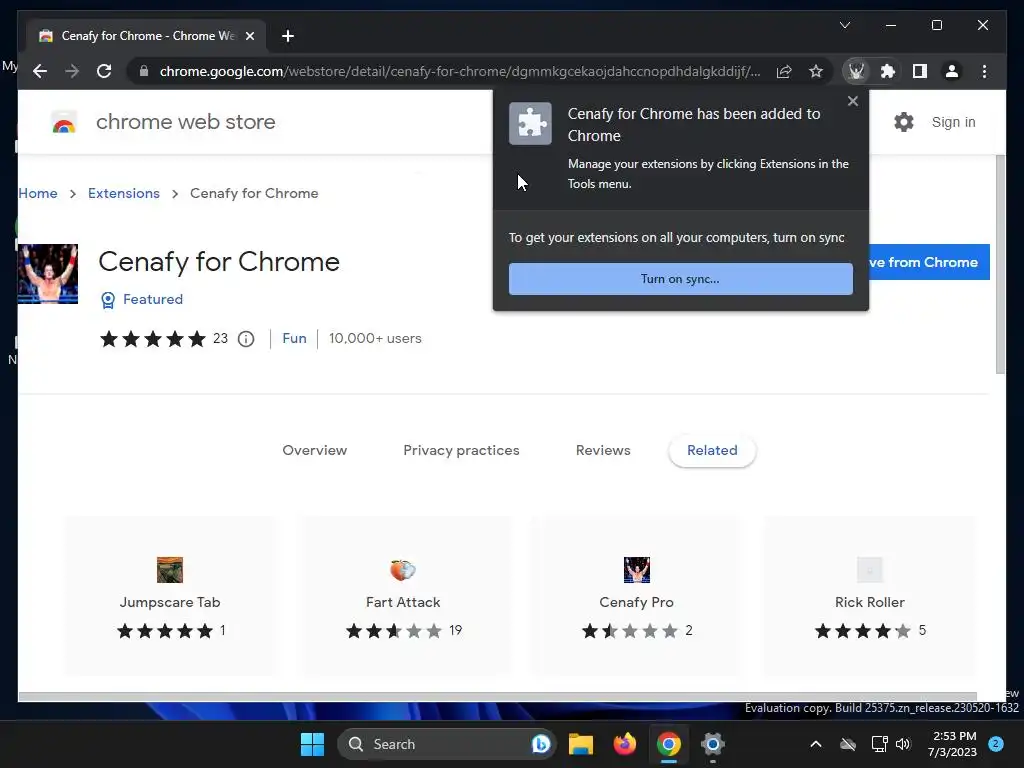Click Chrome taskbar icon
Screen dimensions: 1024x768
[669, 744]
